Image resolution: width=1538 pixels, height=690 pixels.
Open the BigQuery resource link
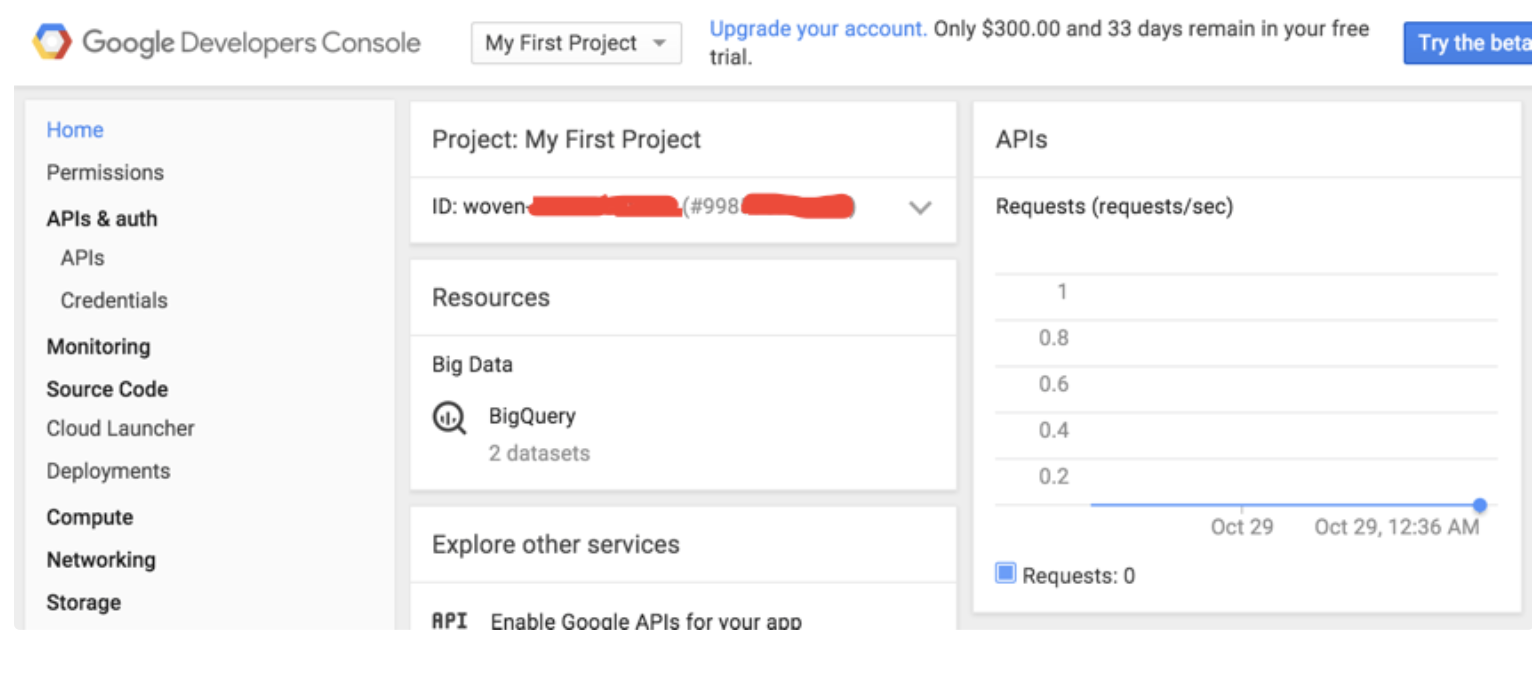click(532, 416)
